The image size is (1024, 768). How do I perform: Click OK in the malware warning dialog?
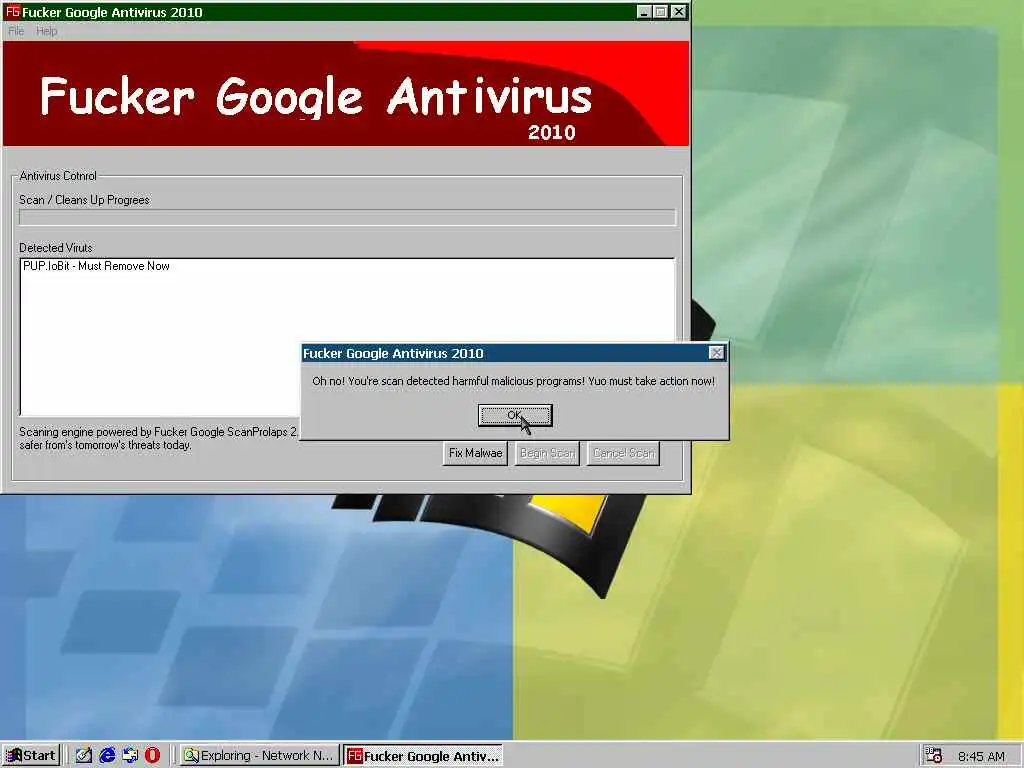tap(515, 415)
